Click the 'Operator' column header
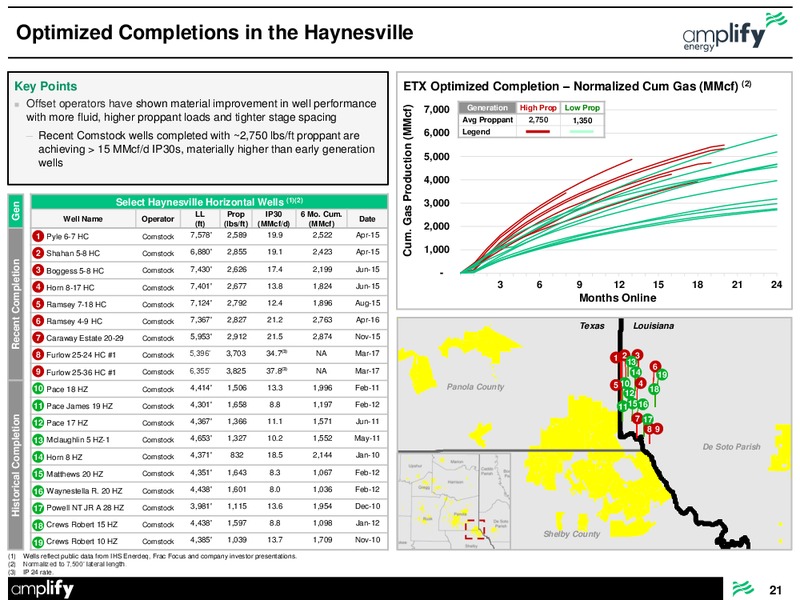Viewport: 800px width, 600px height. [158, 219]
